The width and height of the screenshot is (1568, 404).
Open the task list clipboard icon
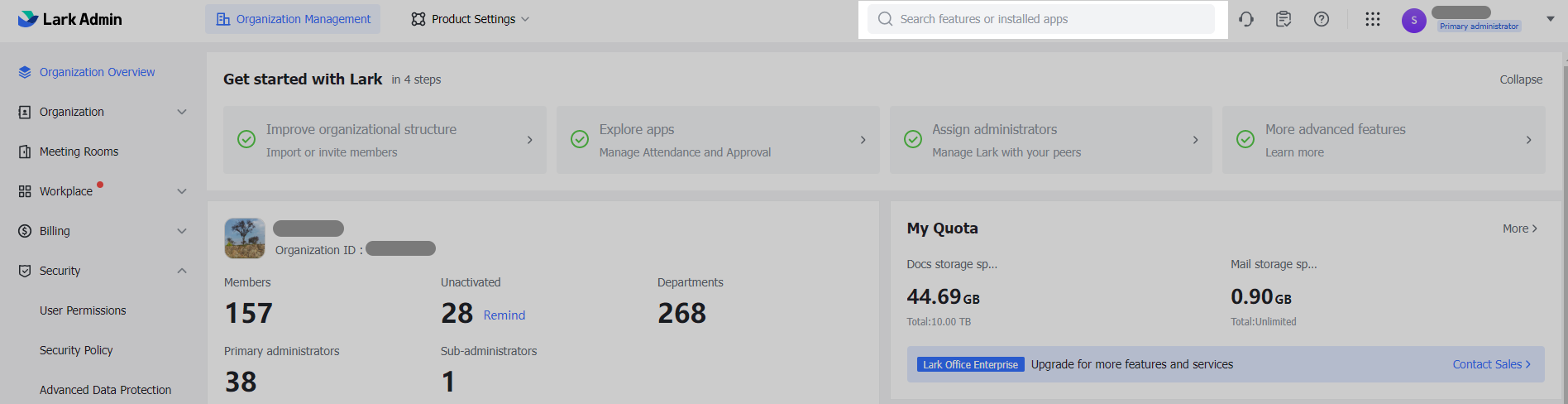click(x=1284, y=19)
